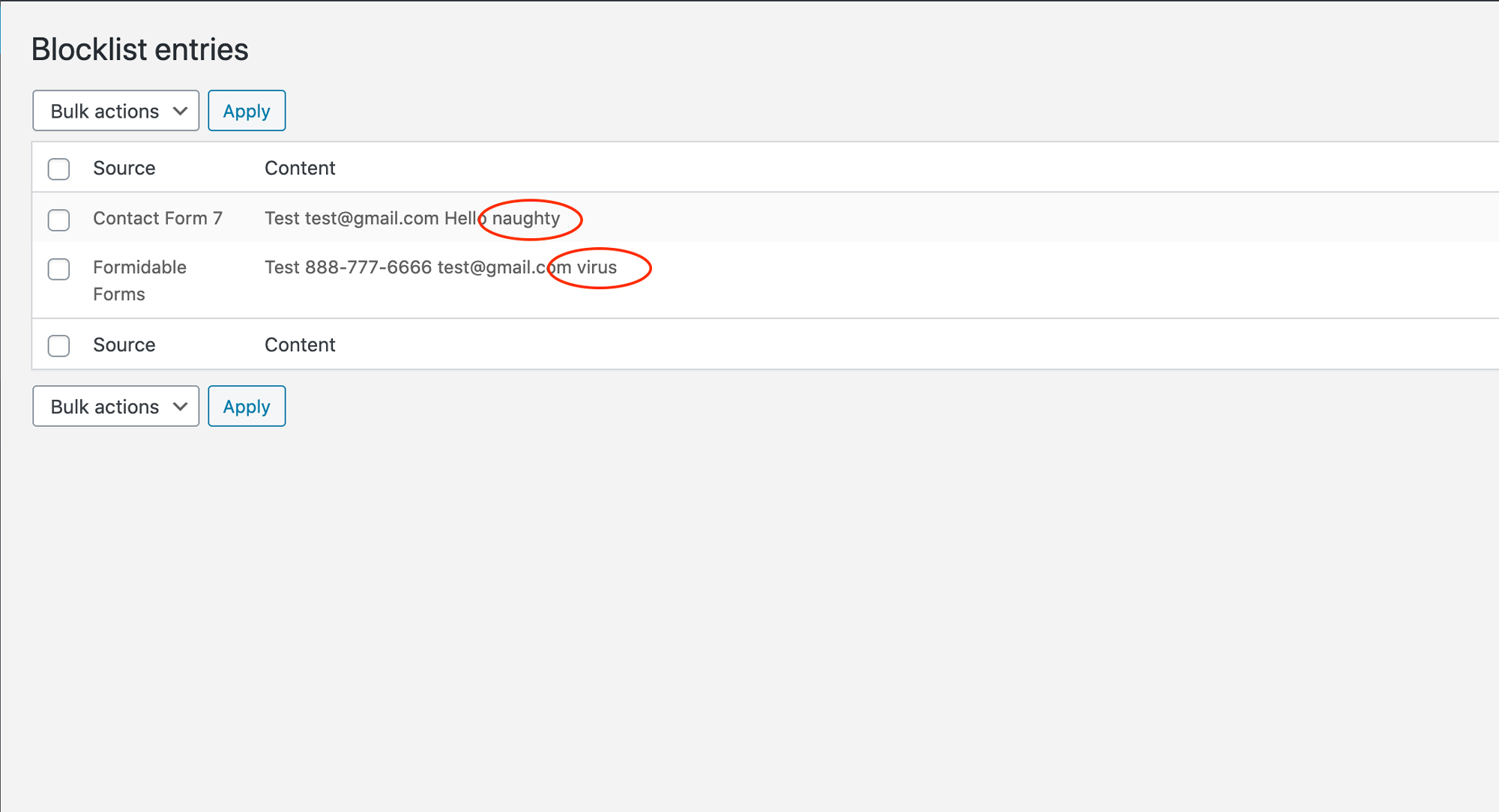Click the Content column label in footer
The width and height of the screenshot is (1499, 812).
[300, 345]
